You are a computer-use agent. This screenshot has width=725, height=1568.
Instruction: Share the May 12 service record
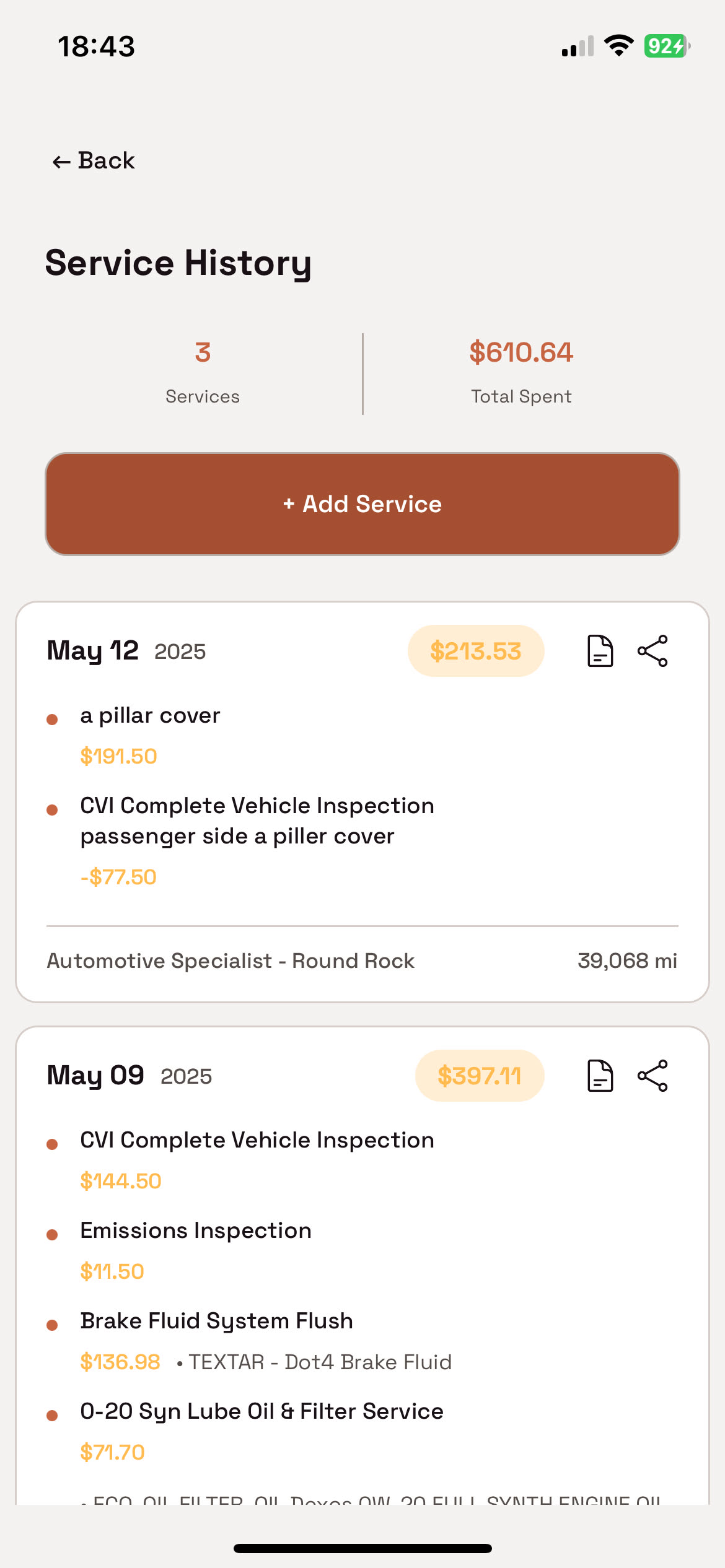652,651
